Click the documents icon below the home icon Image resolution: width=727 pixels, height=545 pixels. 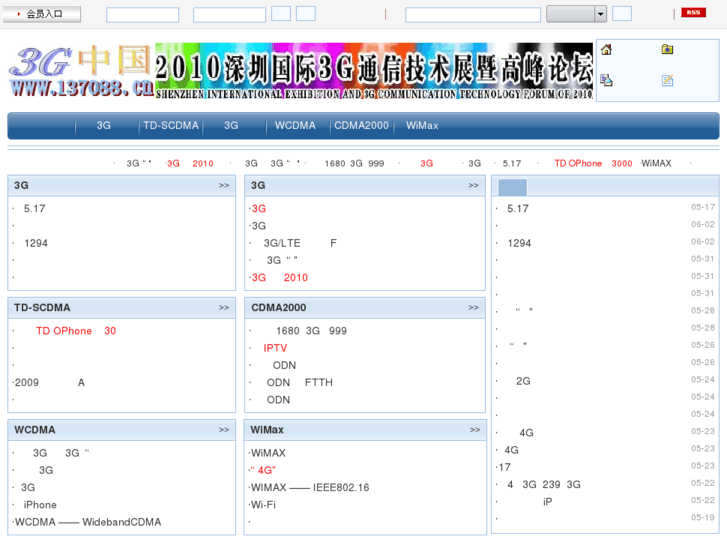tap(606, 81)
